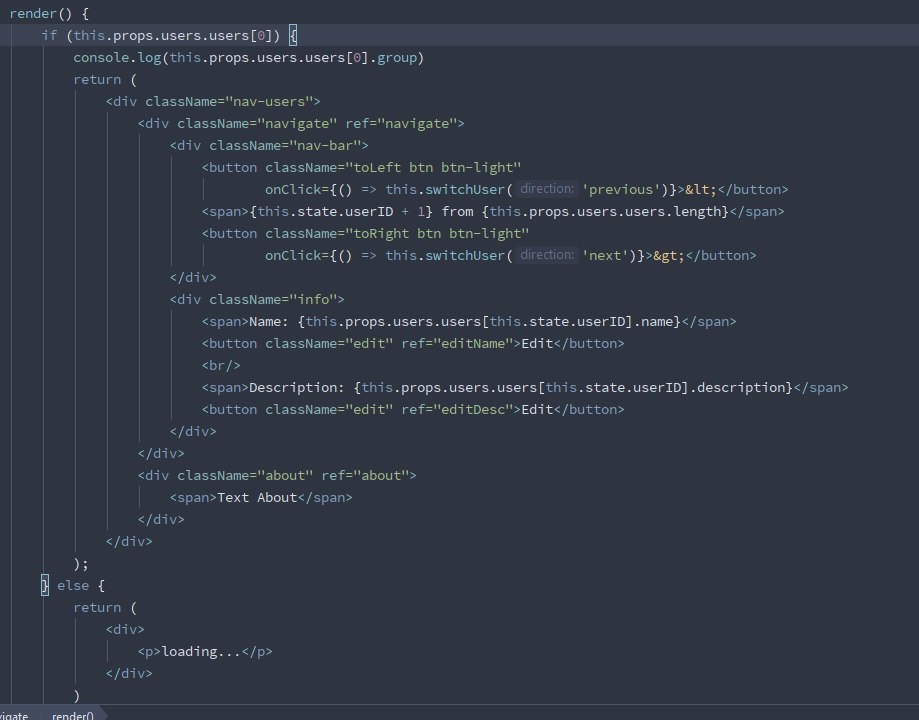Click the else keyword

pos(73,585)
